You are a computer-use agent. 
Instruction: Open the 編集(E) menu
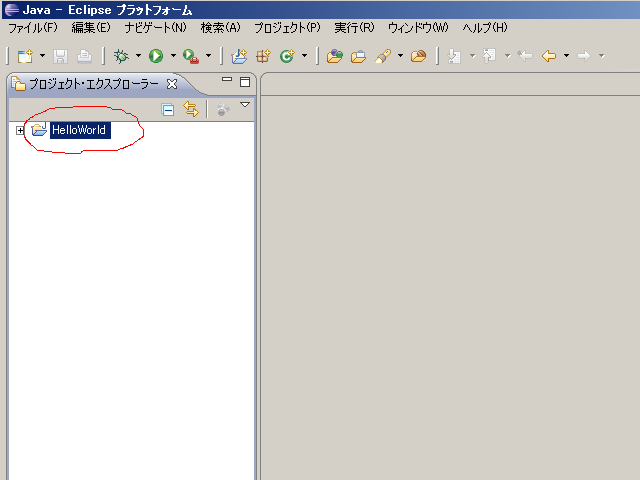(x=91, y=28)
